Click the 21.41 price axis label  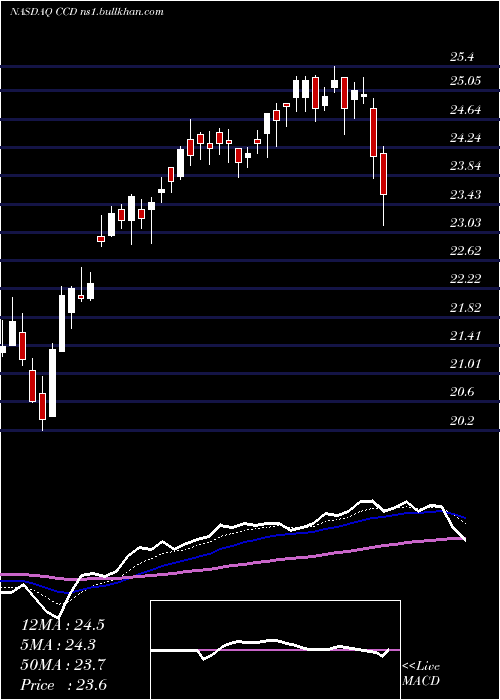pos(466,336)
